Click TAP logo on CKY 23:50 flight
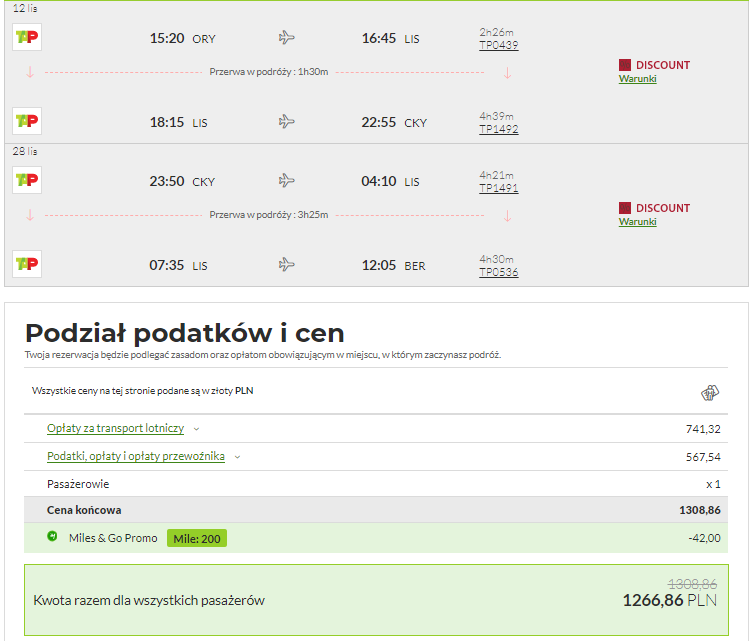This screenshot has height=641, width=751. [27, 180]
